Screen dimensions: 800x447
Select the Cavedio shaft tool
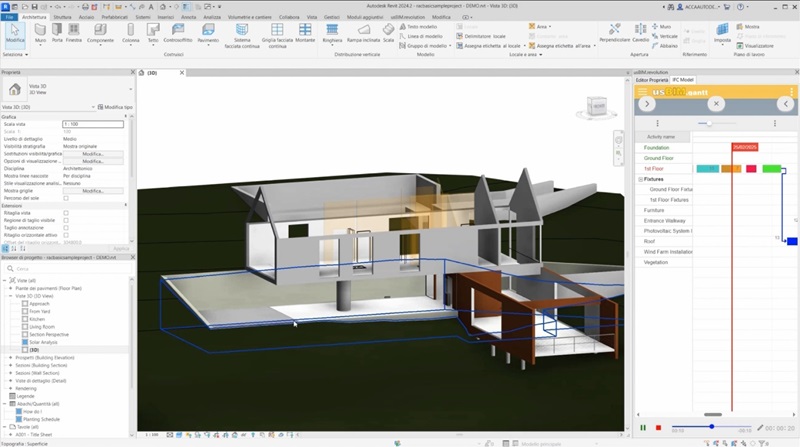click(x=640, y=33)
